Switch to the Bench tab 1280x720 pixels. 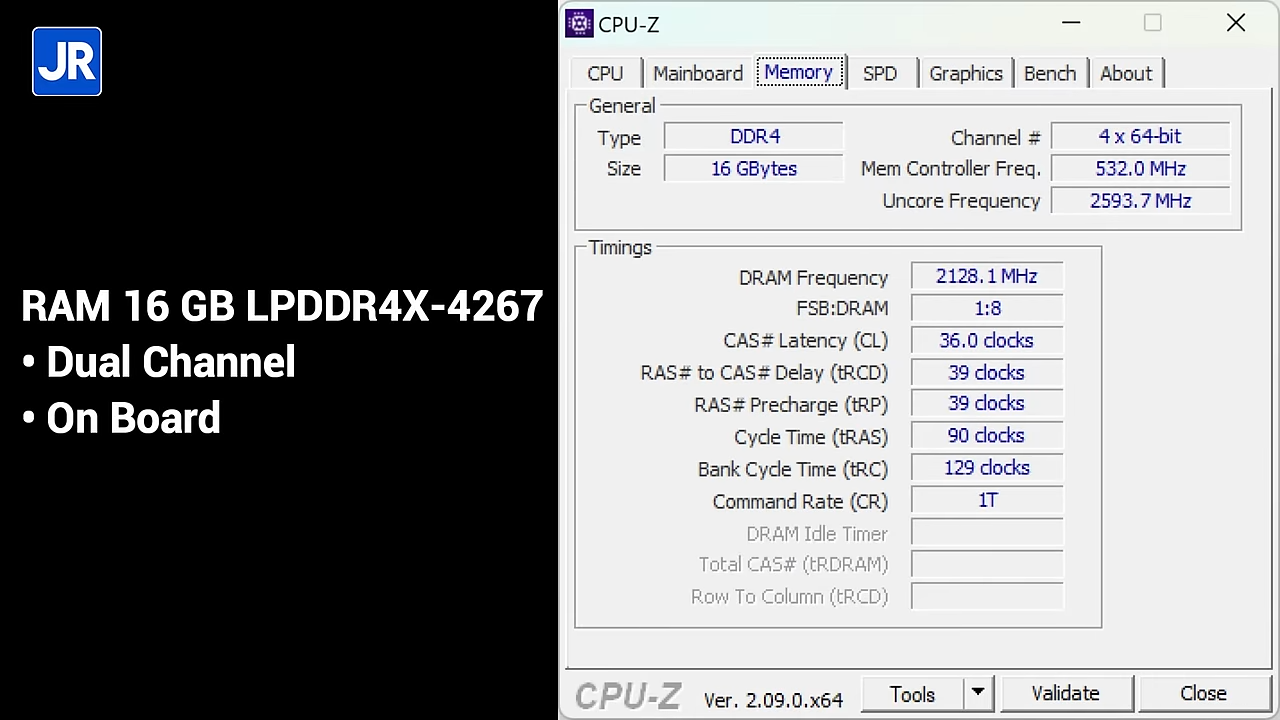[x=1050, y=74]
